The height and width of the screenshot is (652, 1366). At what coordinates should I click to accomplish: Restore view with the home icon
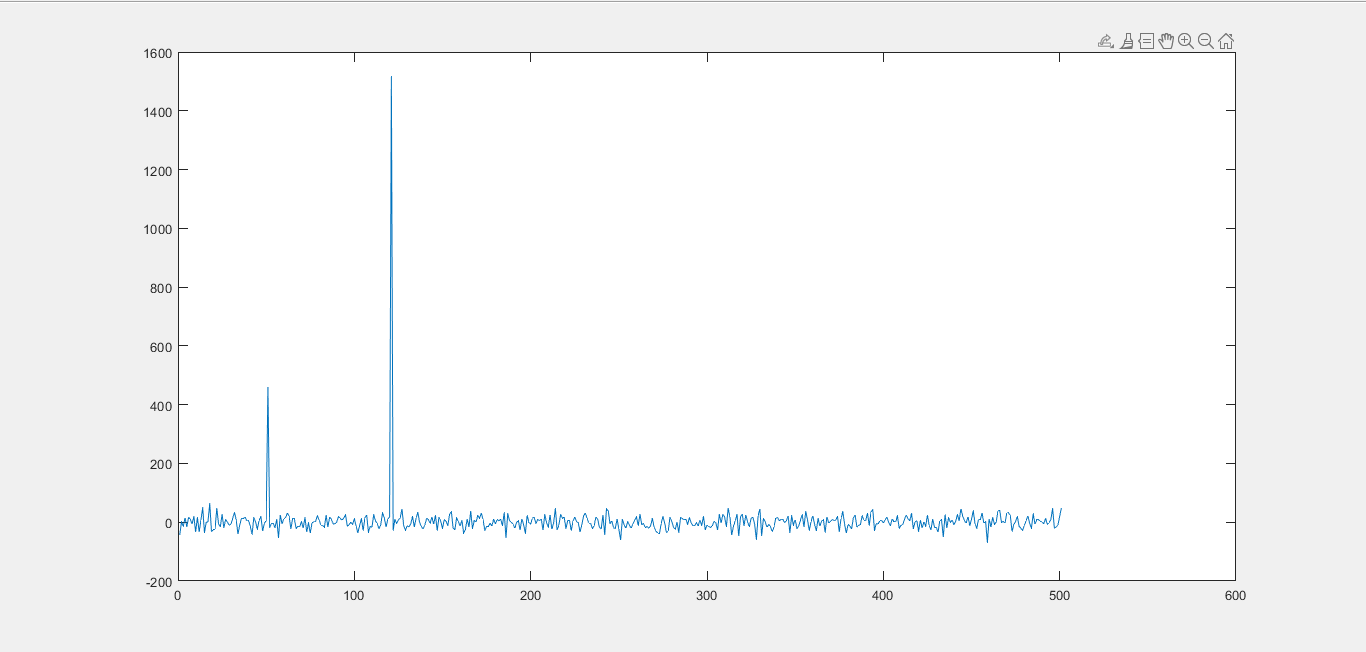tap(1226, 41)
